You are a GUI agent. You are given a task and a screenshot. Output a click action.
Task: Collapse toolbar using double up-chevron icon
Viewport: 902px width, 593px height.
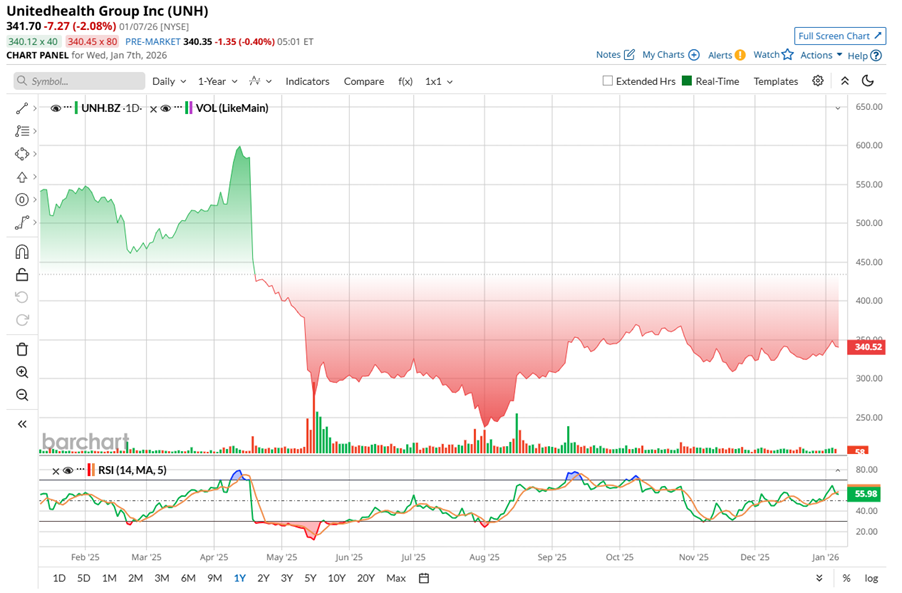click(844, 81)
